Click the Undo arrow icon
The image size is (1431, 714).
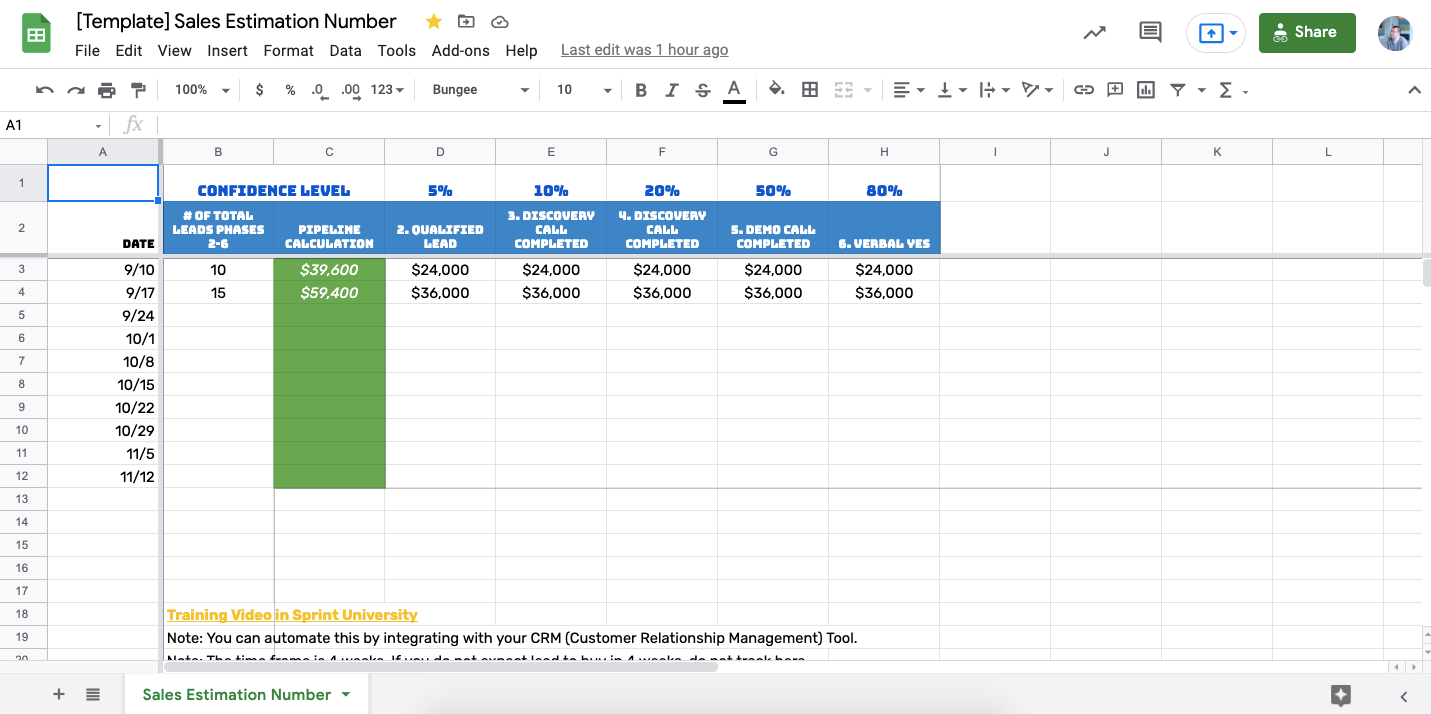coord(45,90)
